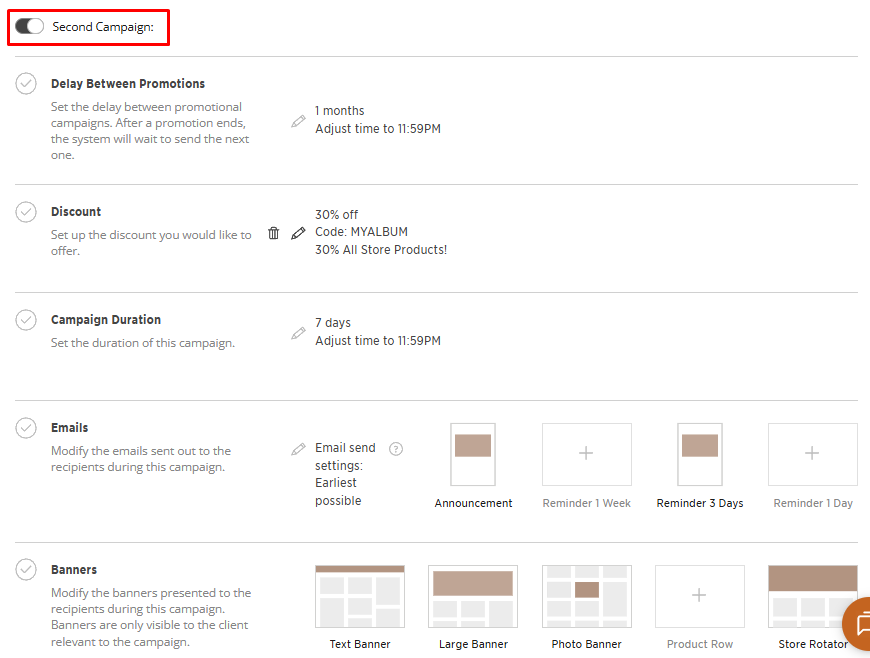Click the Discount section checkmark

(x=27, y=212)
